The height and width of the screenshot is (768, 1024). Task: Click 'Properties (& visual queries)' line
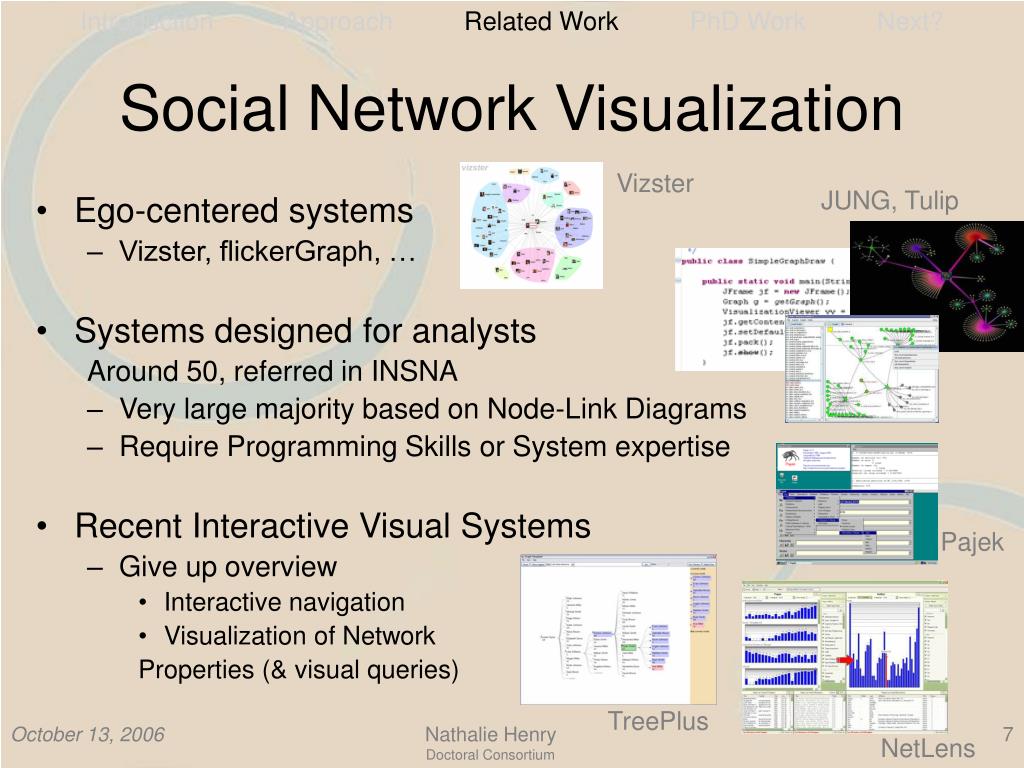(298, 669)
